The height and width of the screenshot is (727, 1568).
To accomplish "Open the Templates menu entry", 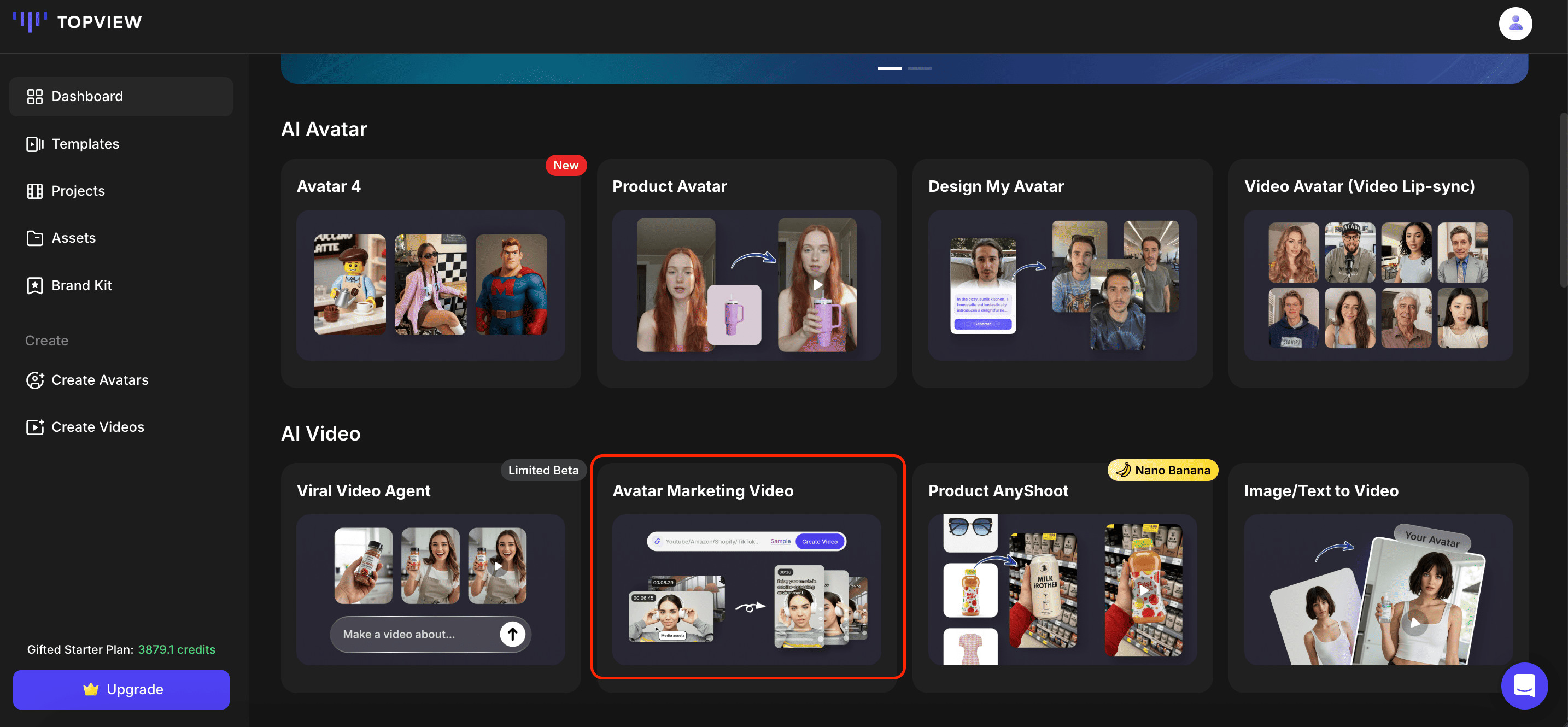I will [85, 144].
